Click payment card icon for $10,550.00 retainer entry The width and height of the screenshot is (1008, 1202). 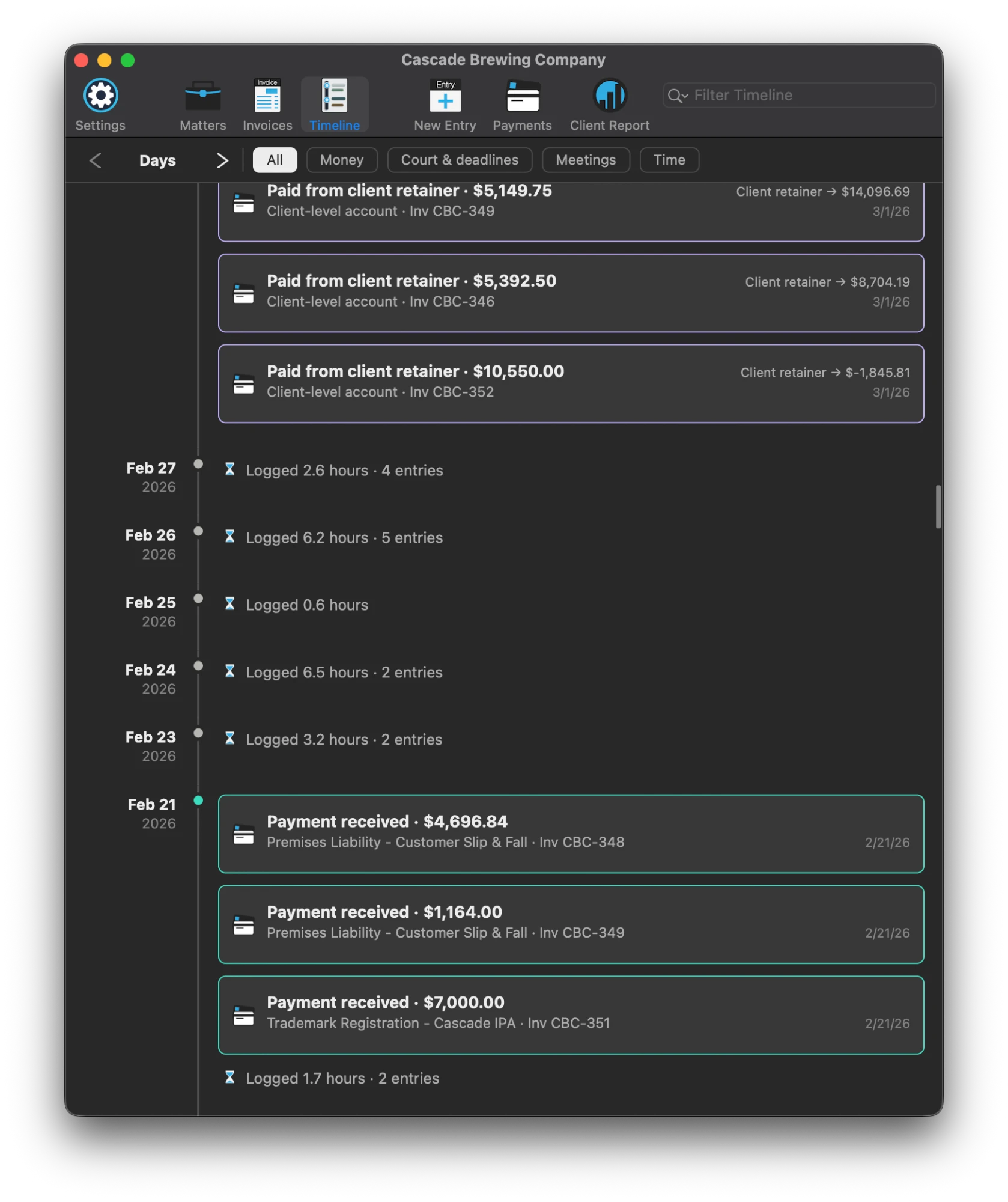[243, 384]
